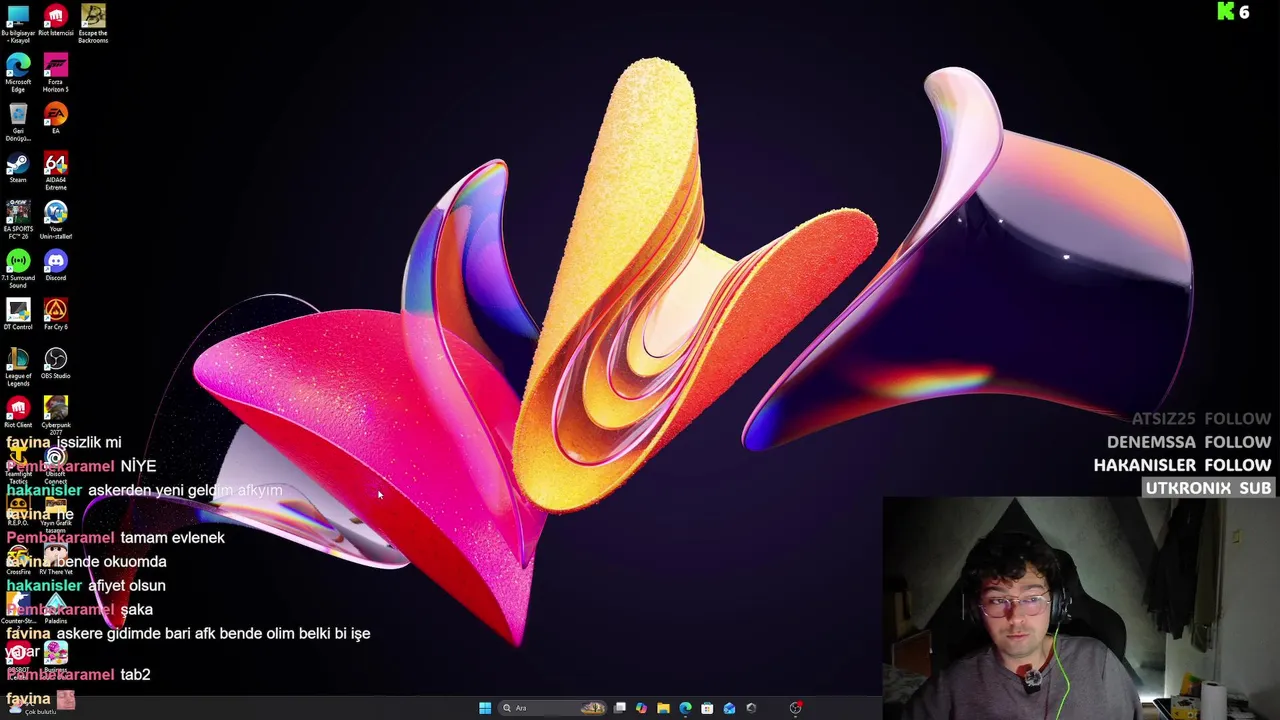Click the 'DENEMSSA FOLLOW' alert text
Screen dimensions: 1280x720
coord(1189,442)
